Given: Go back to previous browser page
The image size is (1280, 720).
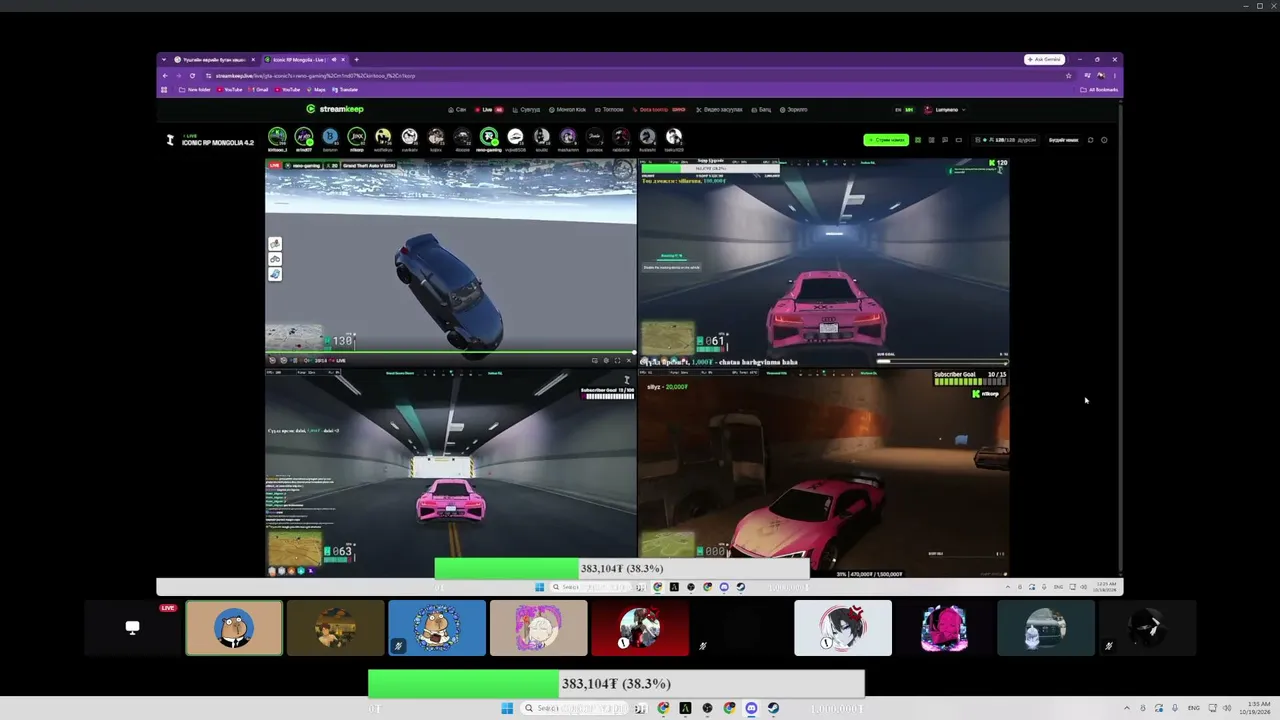Looking at the screenshot, I should tap(165, 76).
